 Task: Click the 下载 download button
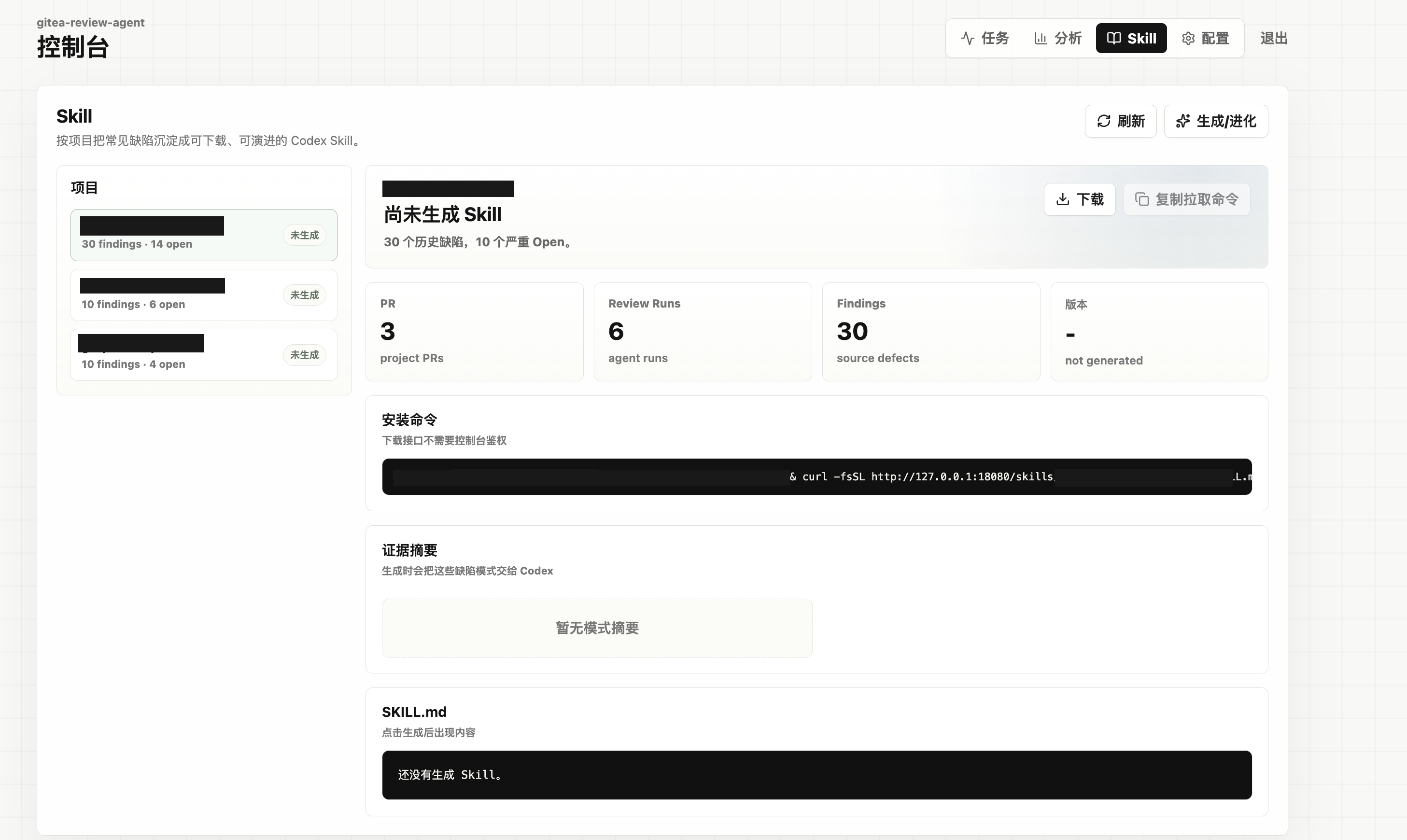coord(1079,199)
